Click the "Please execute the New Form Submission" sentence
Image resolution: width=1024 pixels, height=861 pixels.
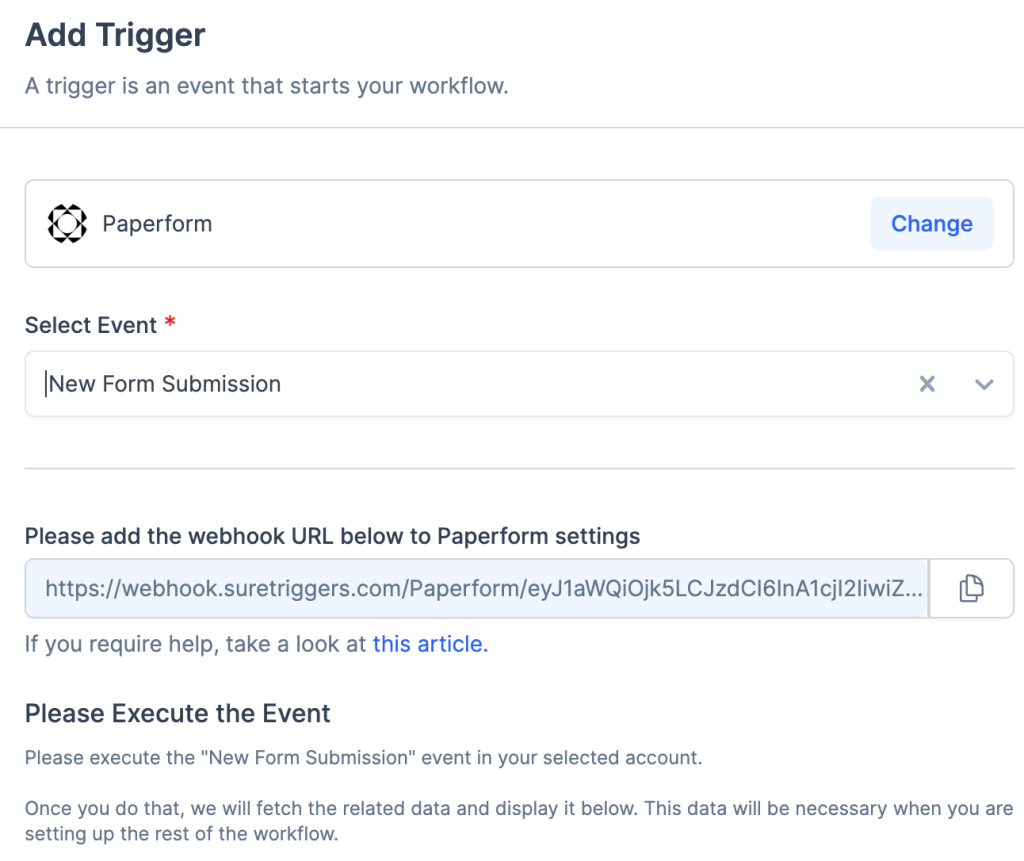363,758
